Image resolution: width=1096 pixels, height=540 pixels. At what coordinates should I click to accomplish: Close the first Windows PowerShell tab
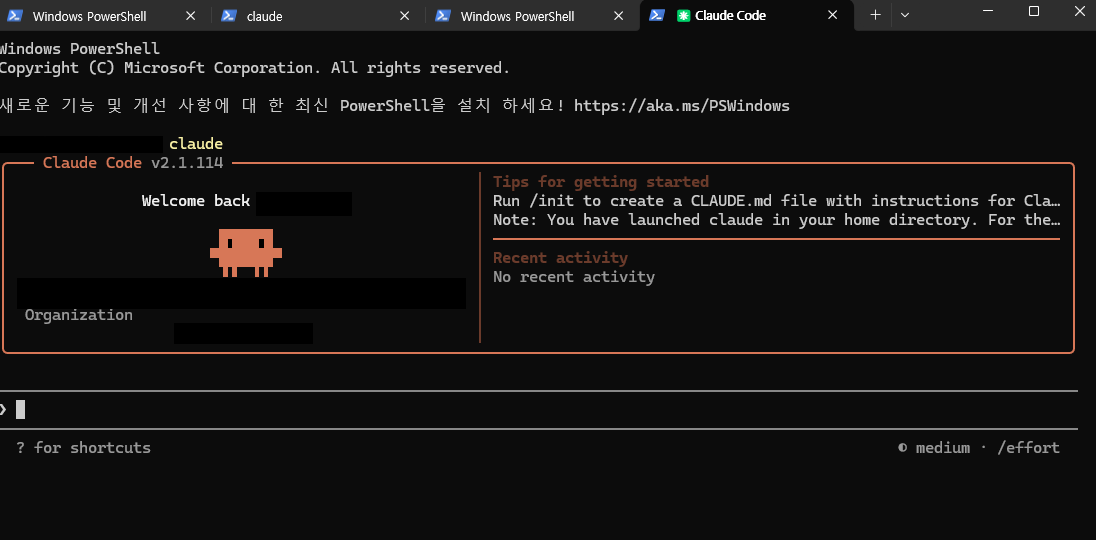coord(190,15)
